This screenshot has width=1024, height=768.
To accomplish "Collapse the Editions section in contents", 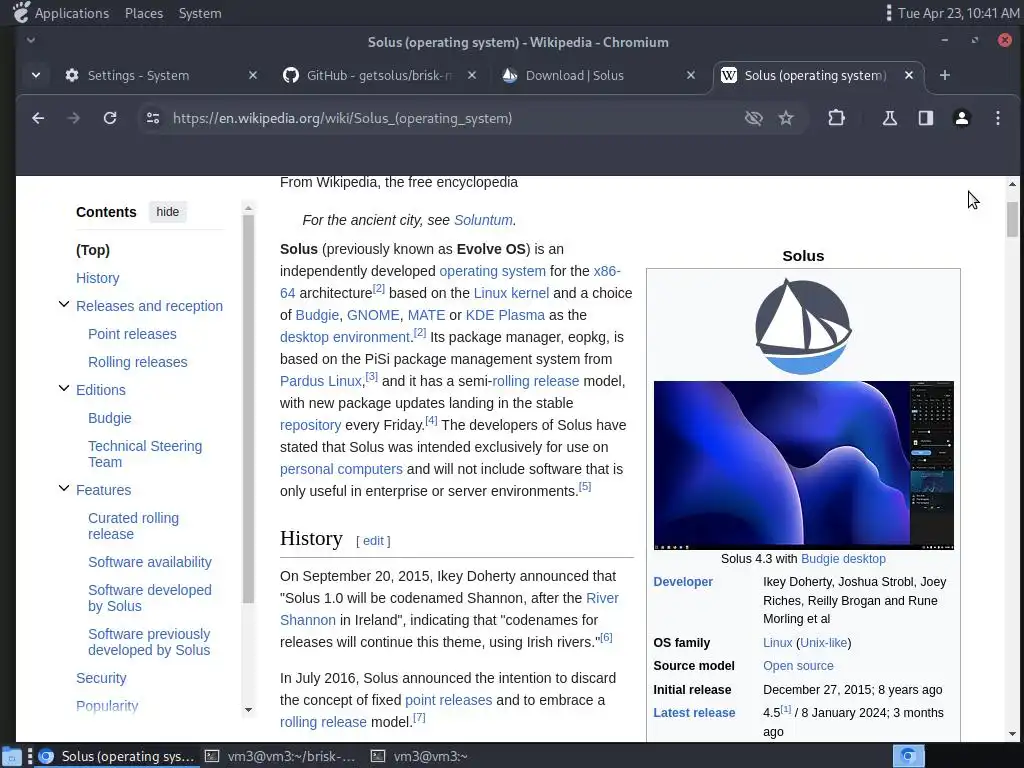I will (64, 388).
